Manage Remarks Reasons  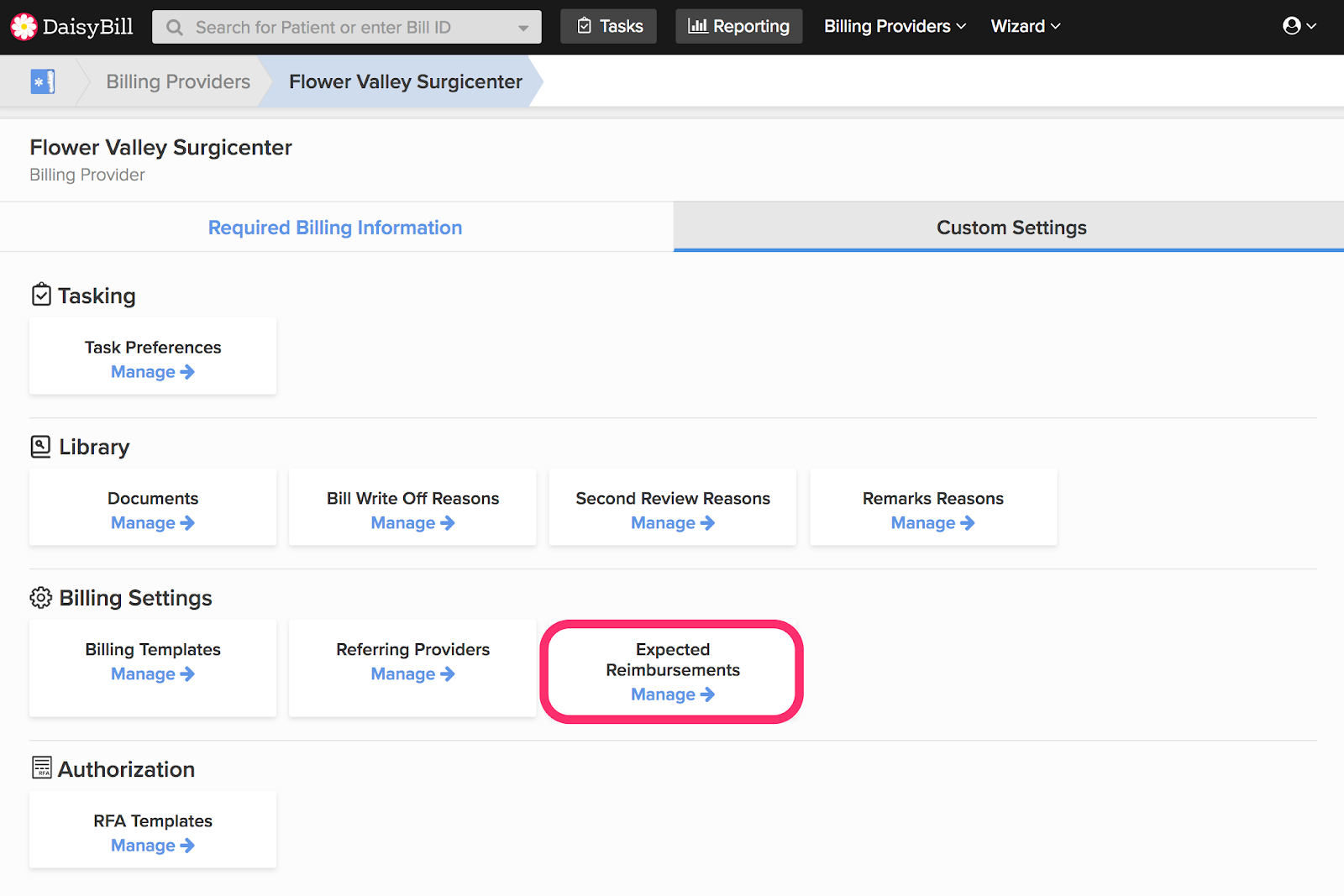point(933,523)
